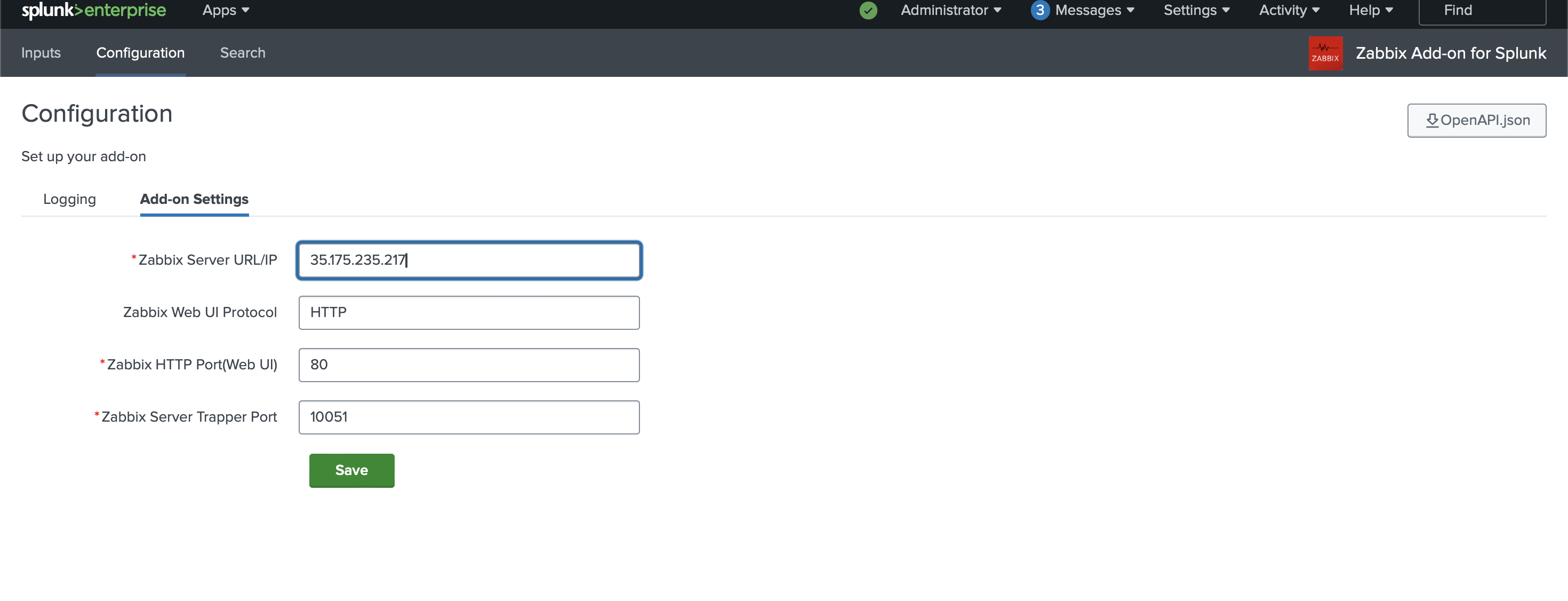This screenshot has height=601, width=1568.
Task: Open the Messages dropdown
Action: click(x=1094, y=10)
